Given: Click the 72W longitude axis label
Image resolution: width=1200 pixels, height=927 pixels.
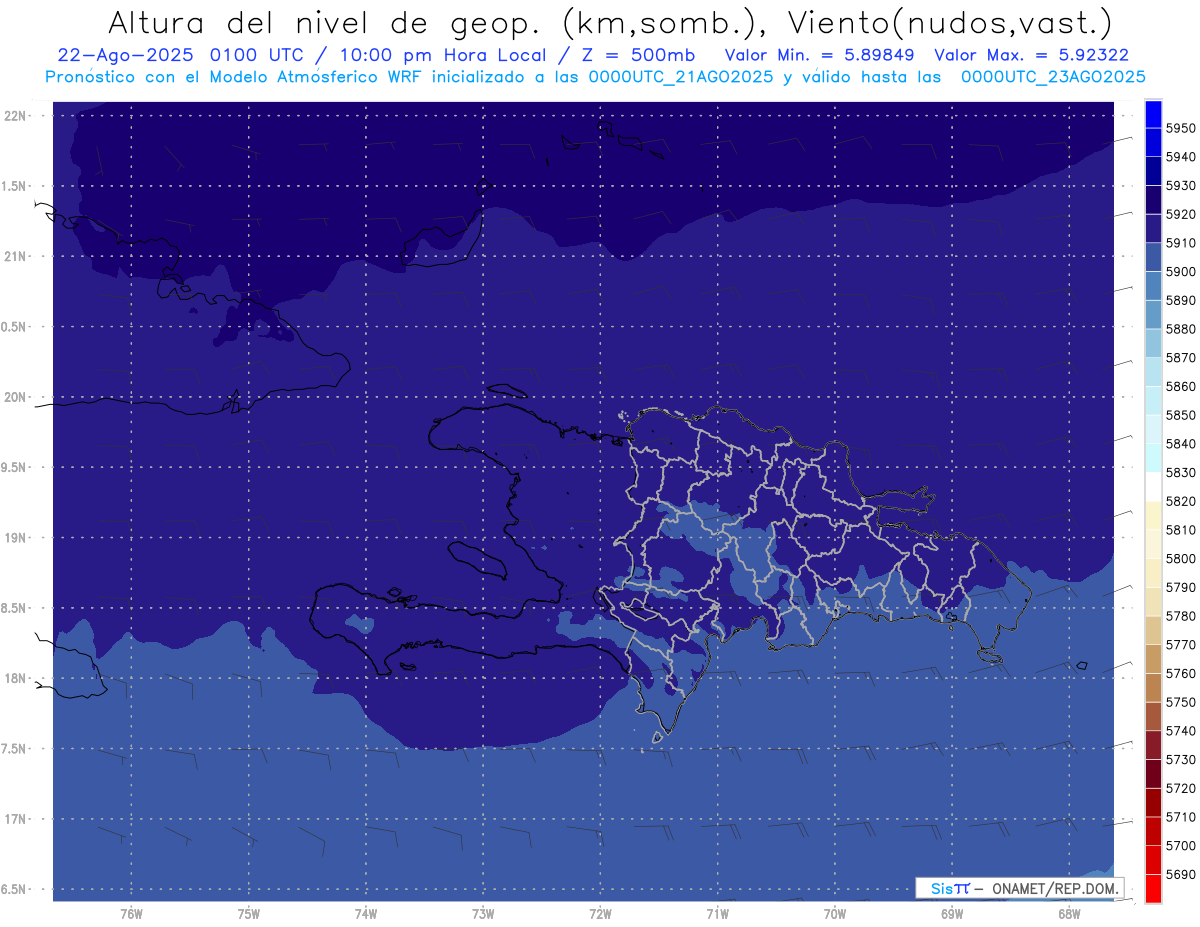Looking at the screenshot, I should pyautogui.click(x=600, y=913).
